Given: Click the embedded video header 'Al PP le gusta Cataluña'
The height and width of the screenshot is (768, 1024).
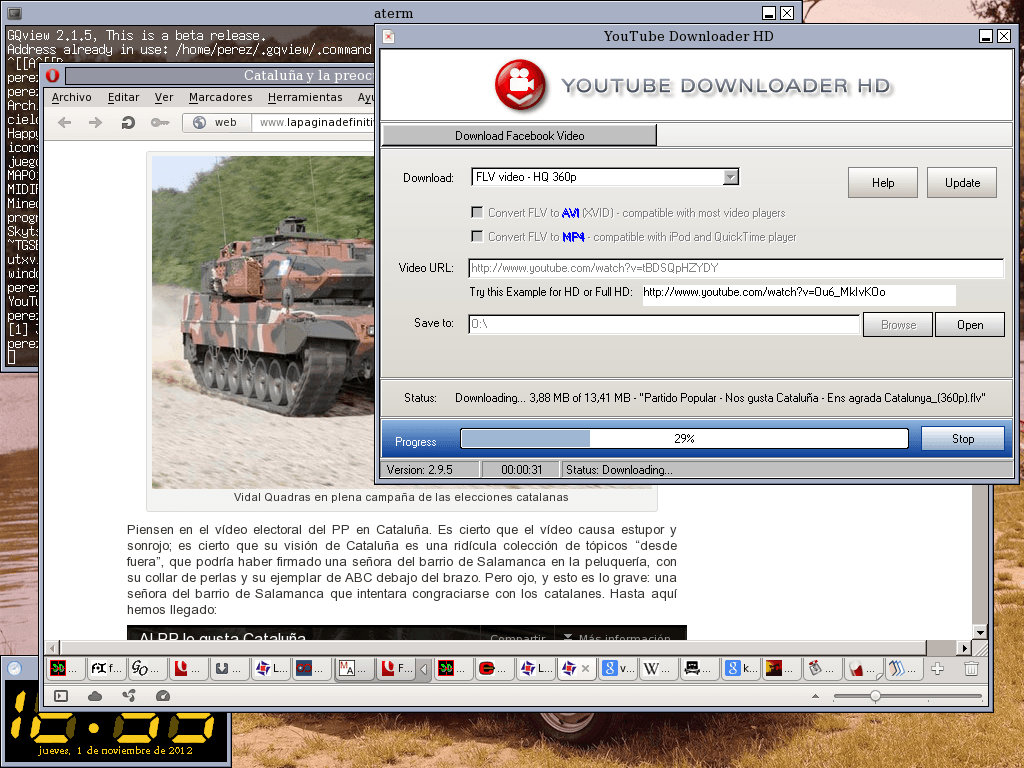Looking at the screenshot, I should 223,636.
